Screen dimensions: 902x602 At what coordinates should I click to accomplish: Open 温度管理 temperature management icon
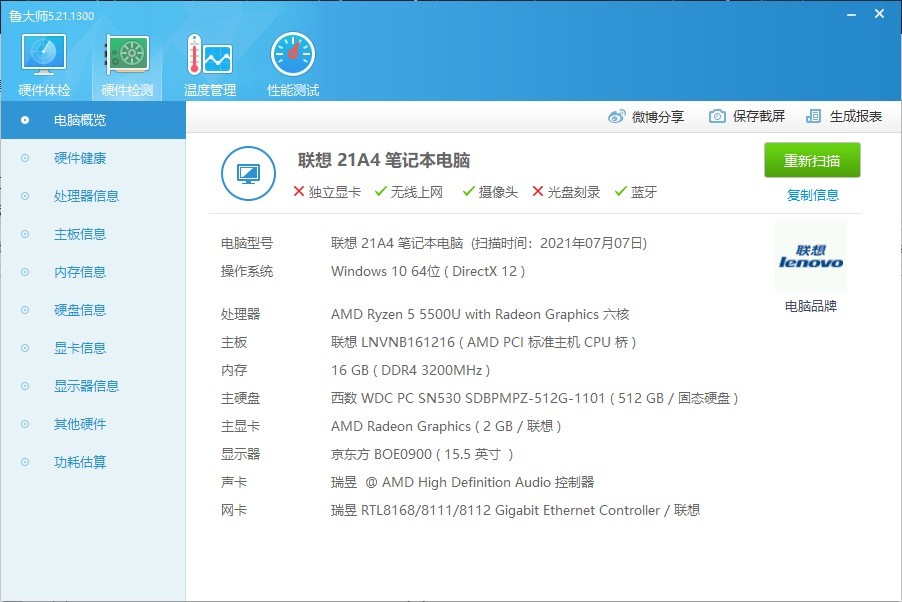click(x=209, y=55)
